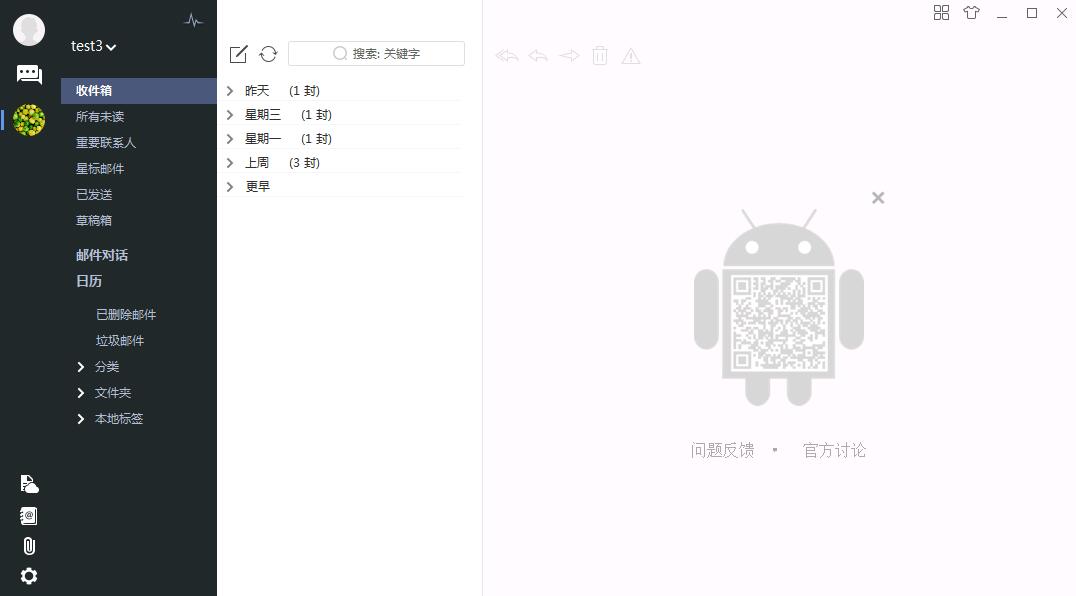Open the test3 account dropdown
This screenshot has height=596, width=1076.
point(93,46)
